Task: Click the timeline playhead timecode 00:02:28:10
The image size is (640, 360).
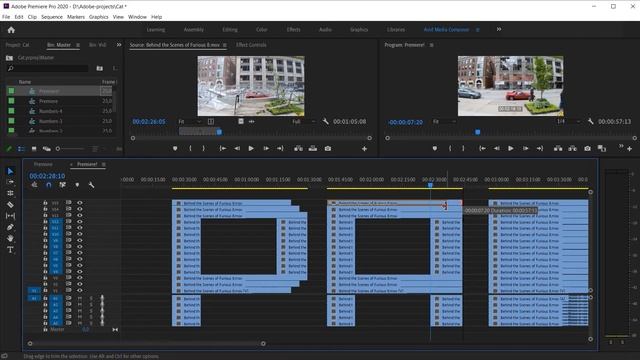Action: 47,176
